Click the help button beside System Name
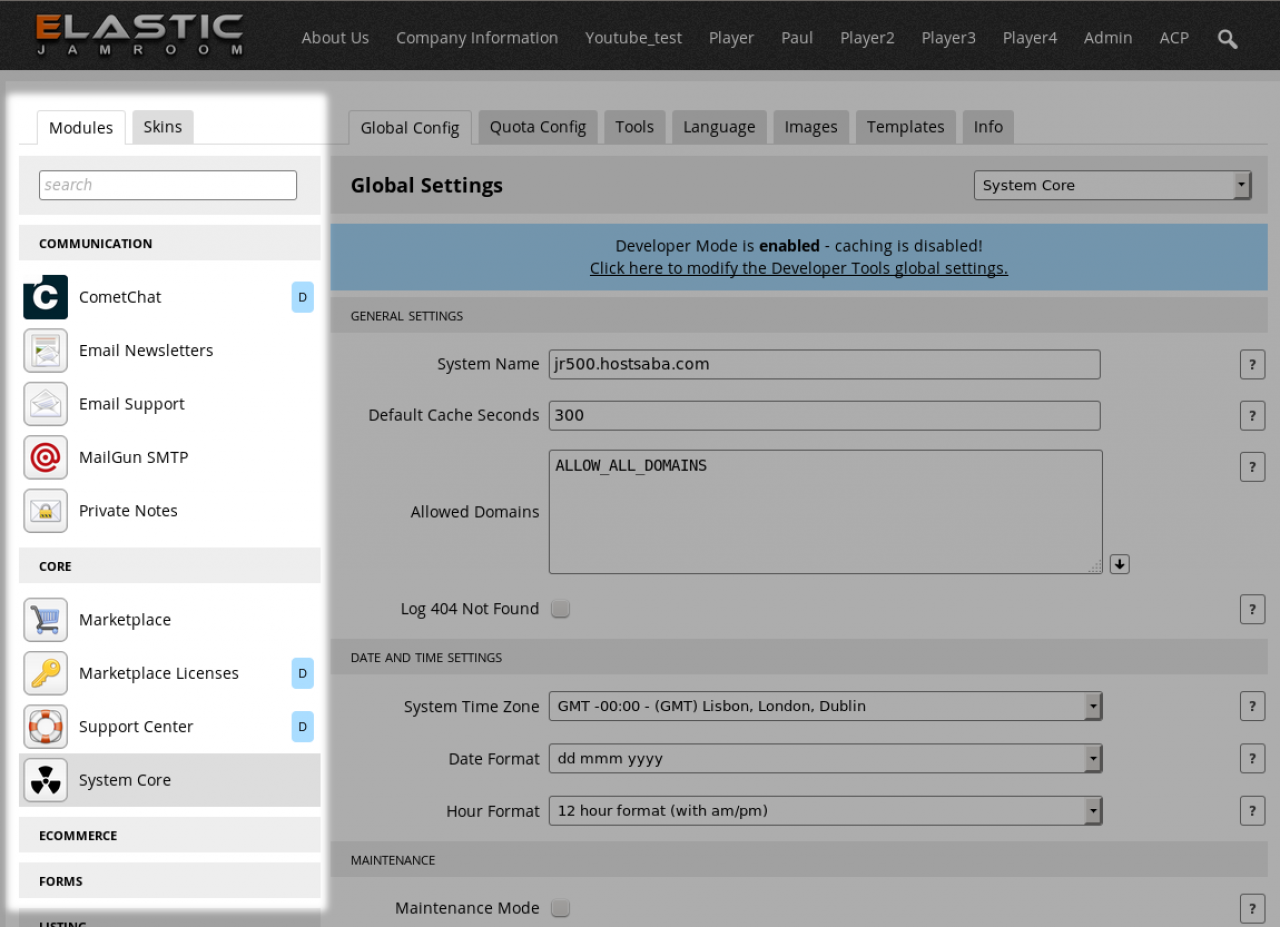This screenshot has width=1280, height=927. [1252, 365]
